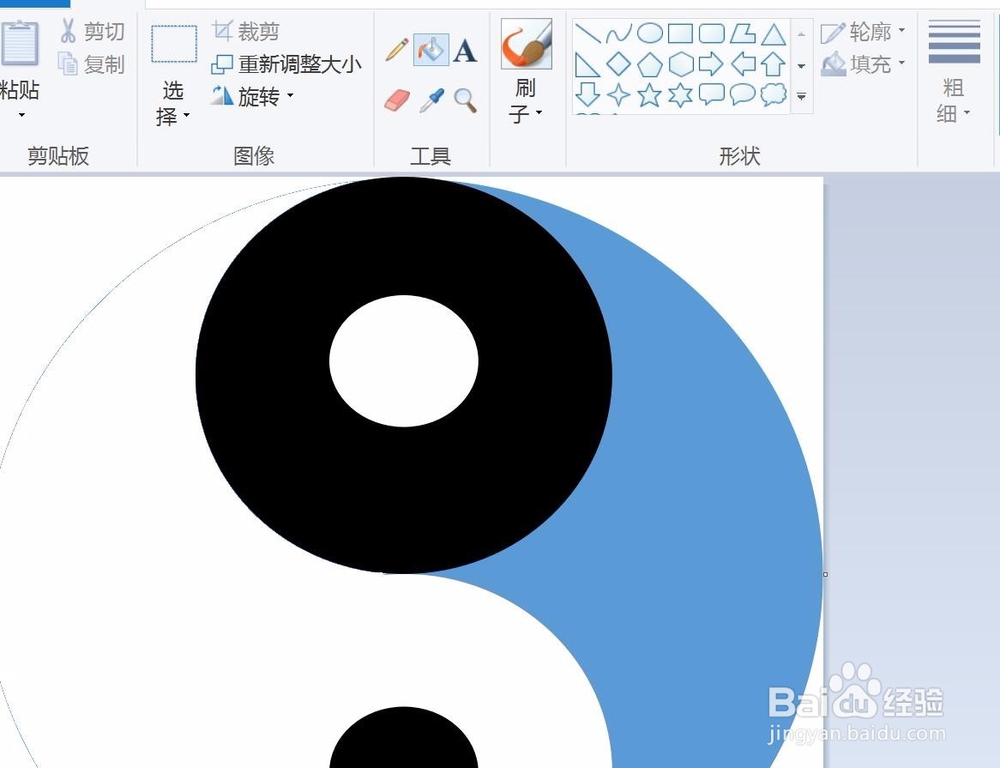This screenshot has width=1000, height=768.
Task: Select the Eraser tool
Action: [x=397, y=100]
